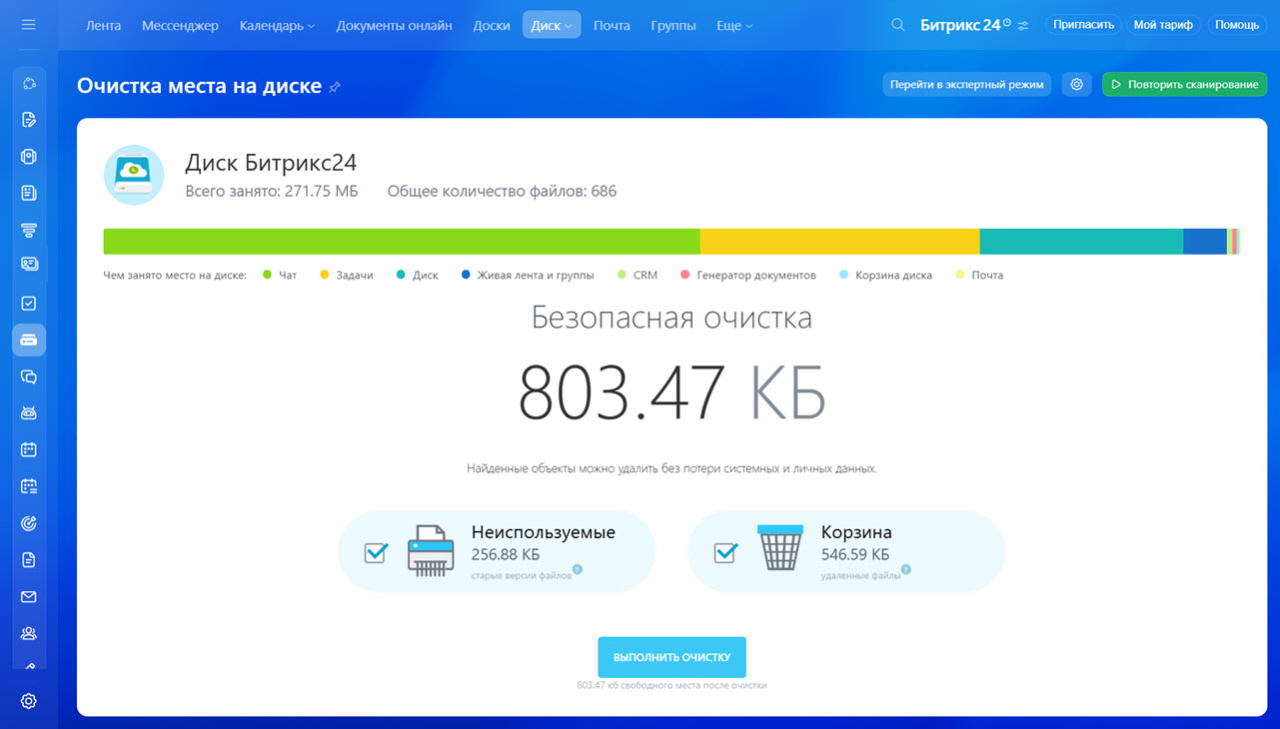Click the Корзина диска legend entry
1280x729 pixels.
tap(886, 275)
